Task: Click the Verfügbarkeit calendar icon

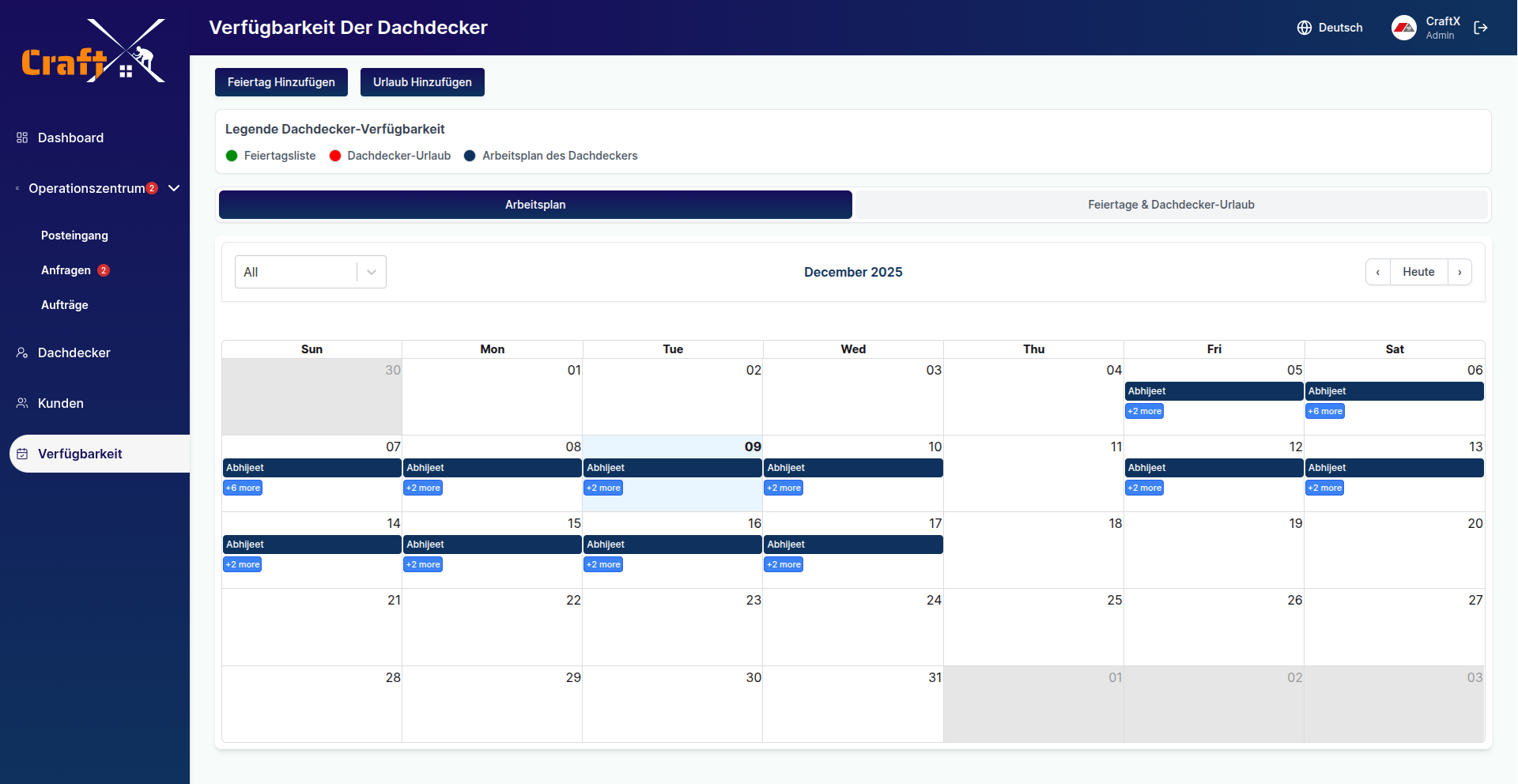Action: (x=21, y=454)
